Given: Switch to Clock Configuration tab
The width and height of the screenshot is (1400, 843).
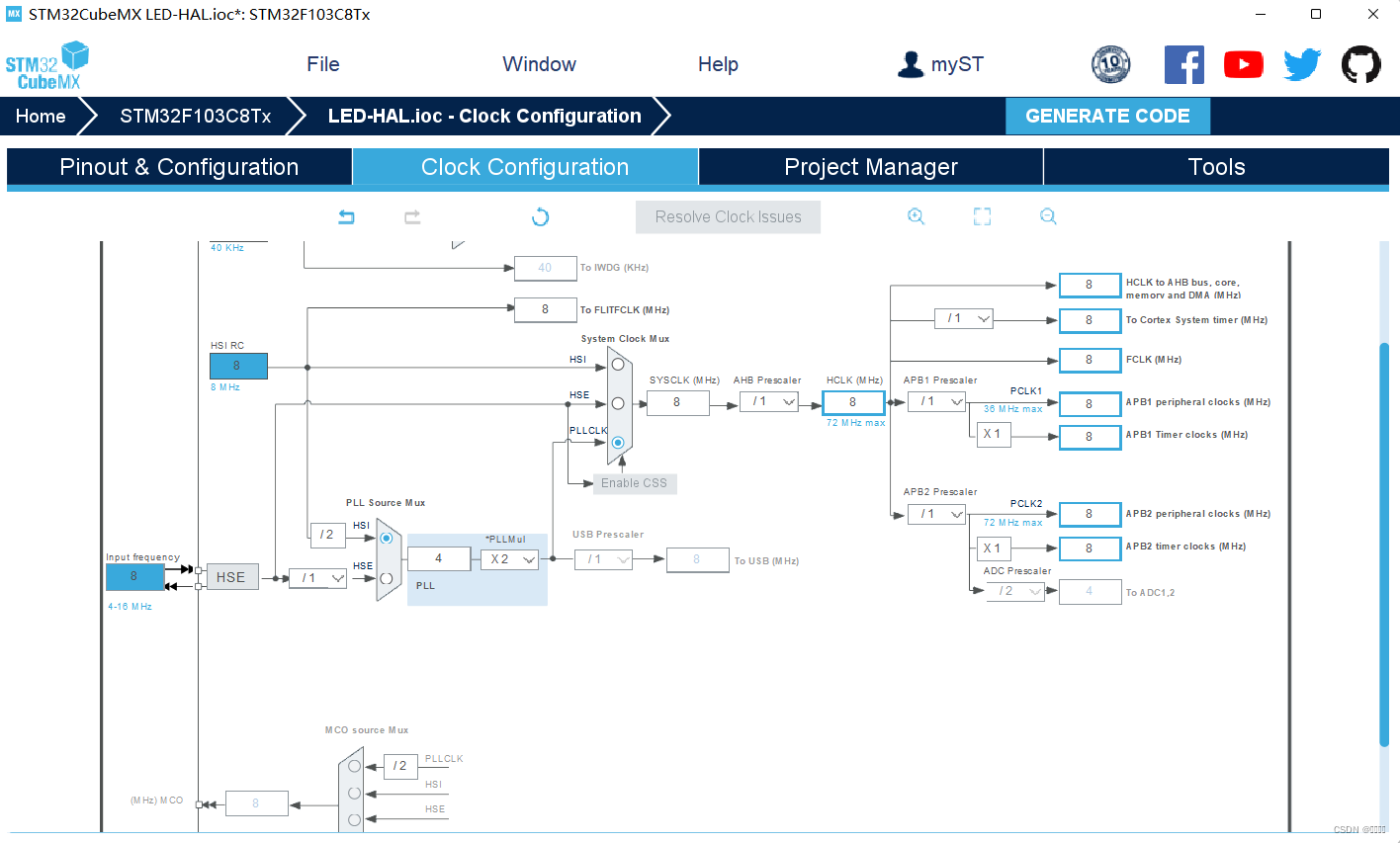Looking at the screenshot, I should coord(525,167).
